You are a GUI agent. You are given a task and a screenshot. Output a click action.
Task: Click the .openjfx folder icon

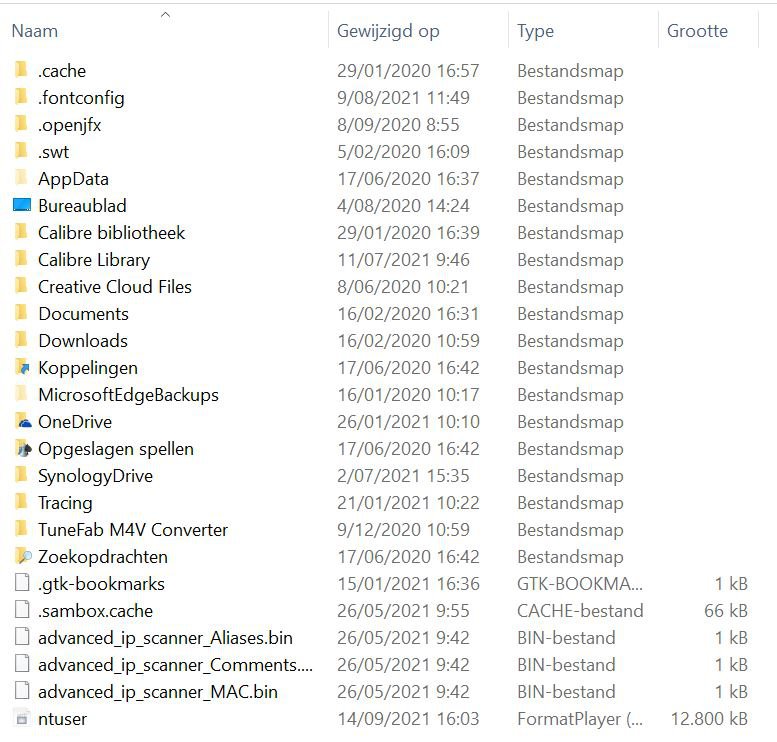click(21, 124)
